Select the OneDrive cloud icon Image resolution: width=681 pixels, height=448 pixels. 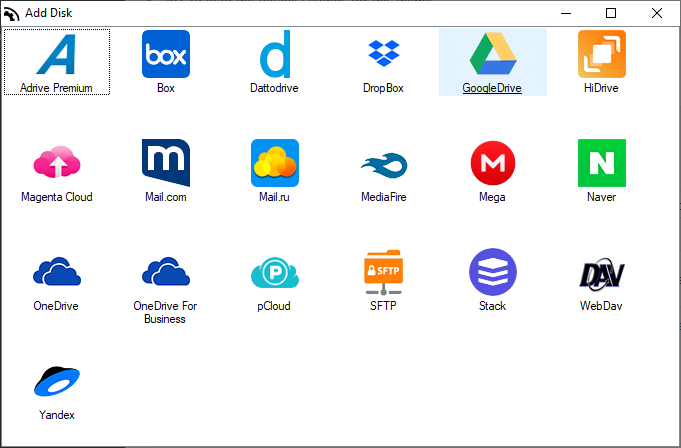point(57,271)
